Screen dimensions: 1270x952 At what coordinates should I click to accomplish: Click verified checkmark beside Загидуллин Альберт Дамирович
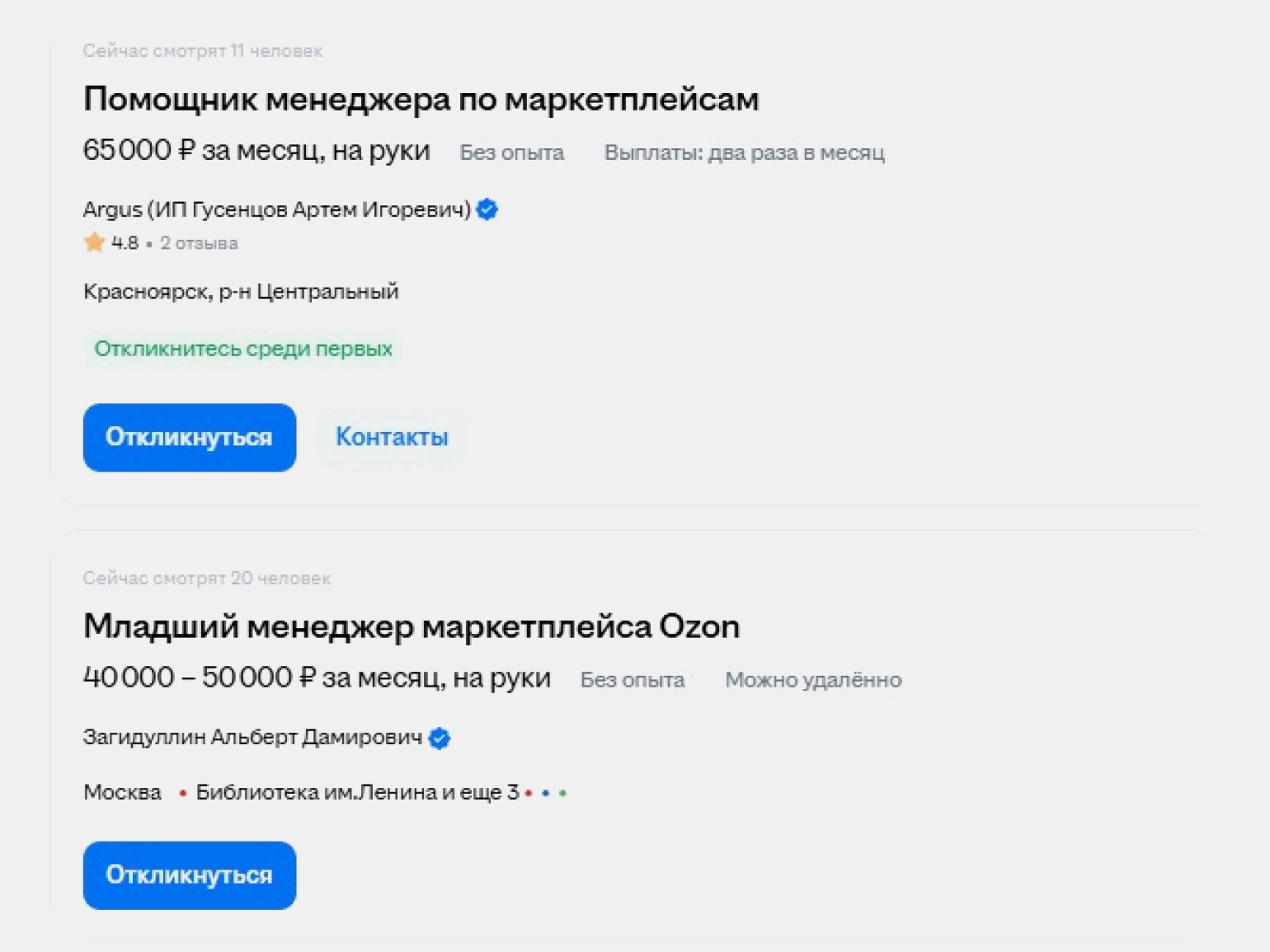click(x=440, y=738)
